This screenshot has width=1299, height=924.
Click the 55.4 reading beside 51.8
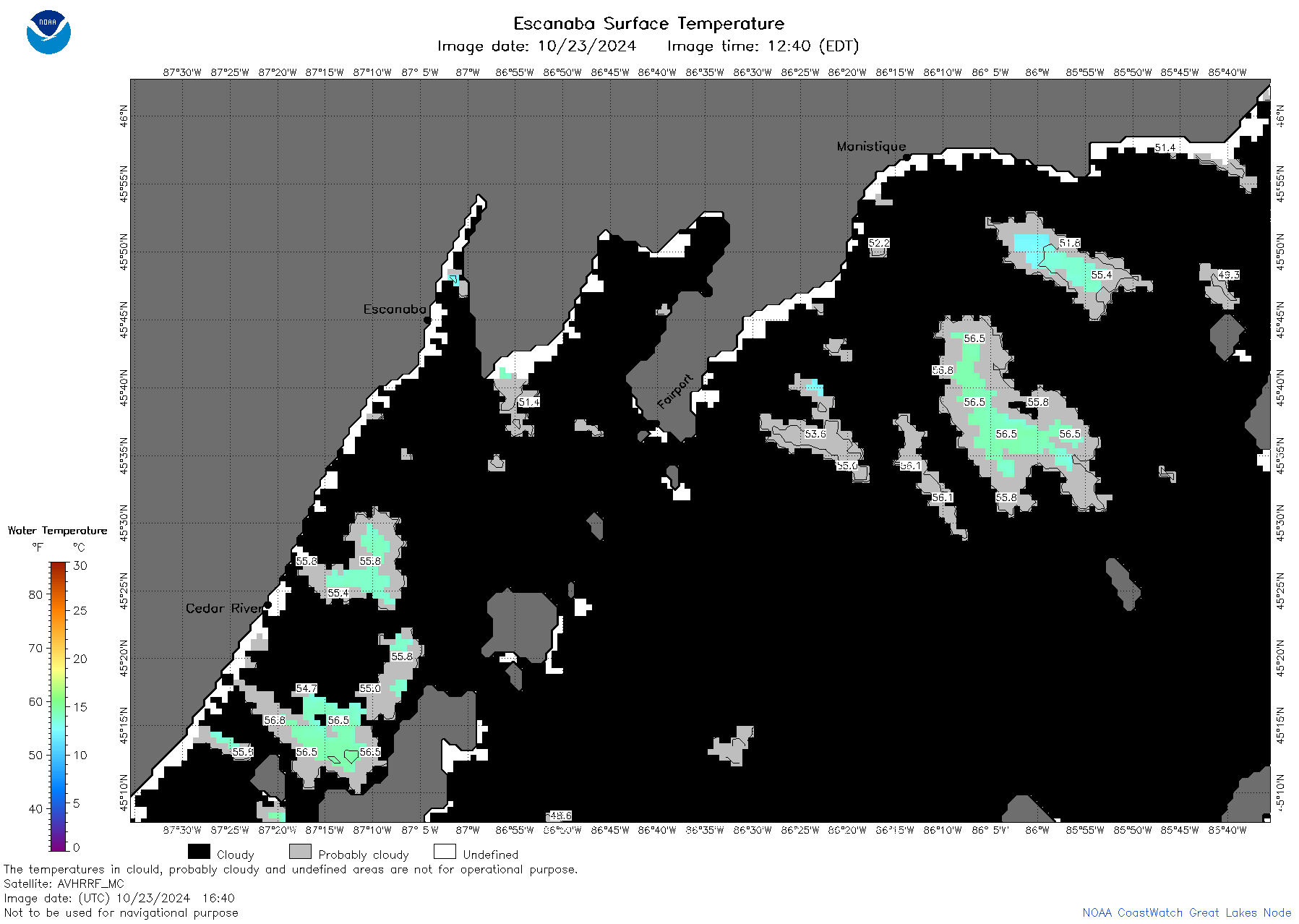[x=1102, y=275]
